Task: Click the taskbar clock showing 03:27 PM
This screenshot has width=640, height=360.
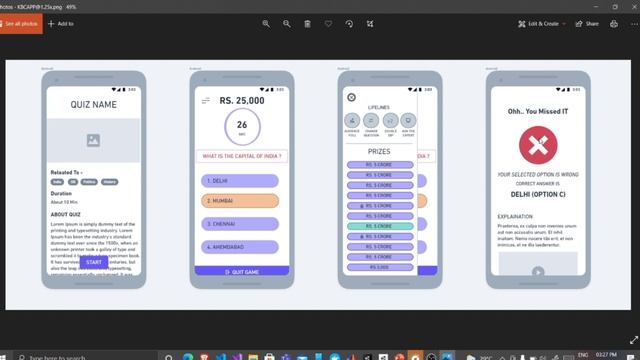Action: click(x=606, y=355)
